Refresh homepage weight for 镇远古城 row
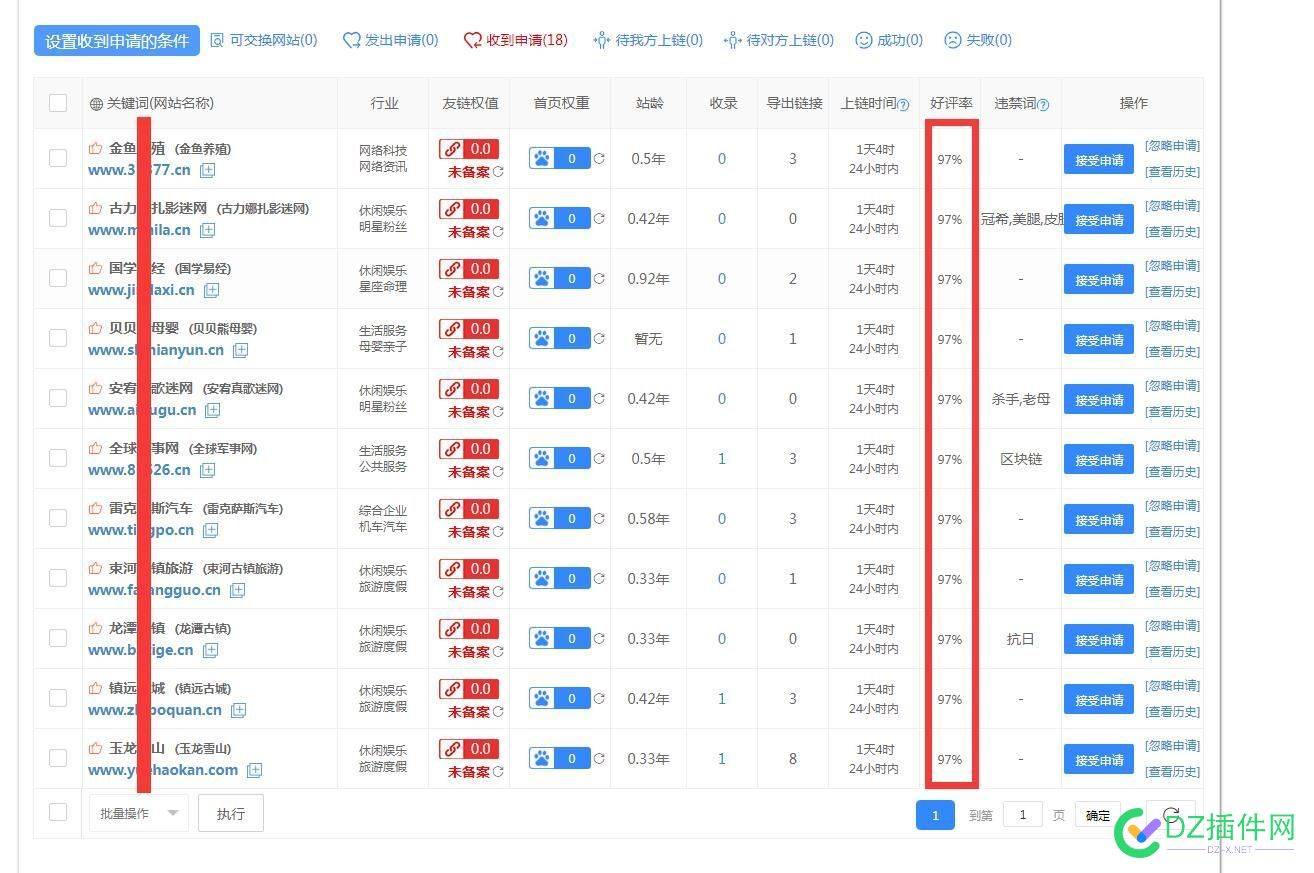 coord(599,698)
